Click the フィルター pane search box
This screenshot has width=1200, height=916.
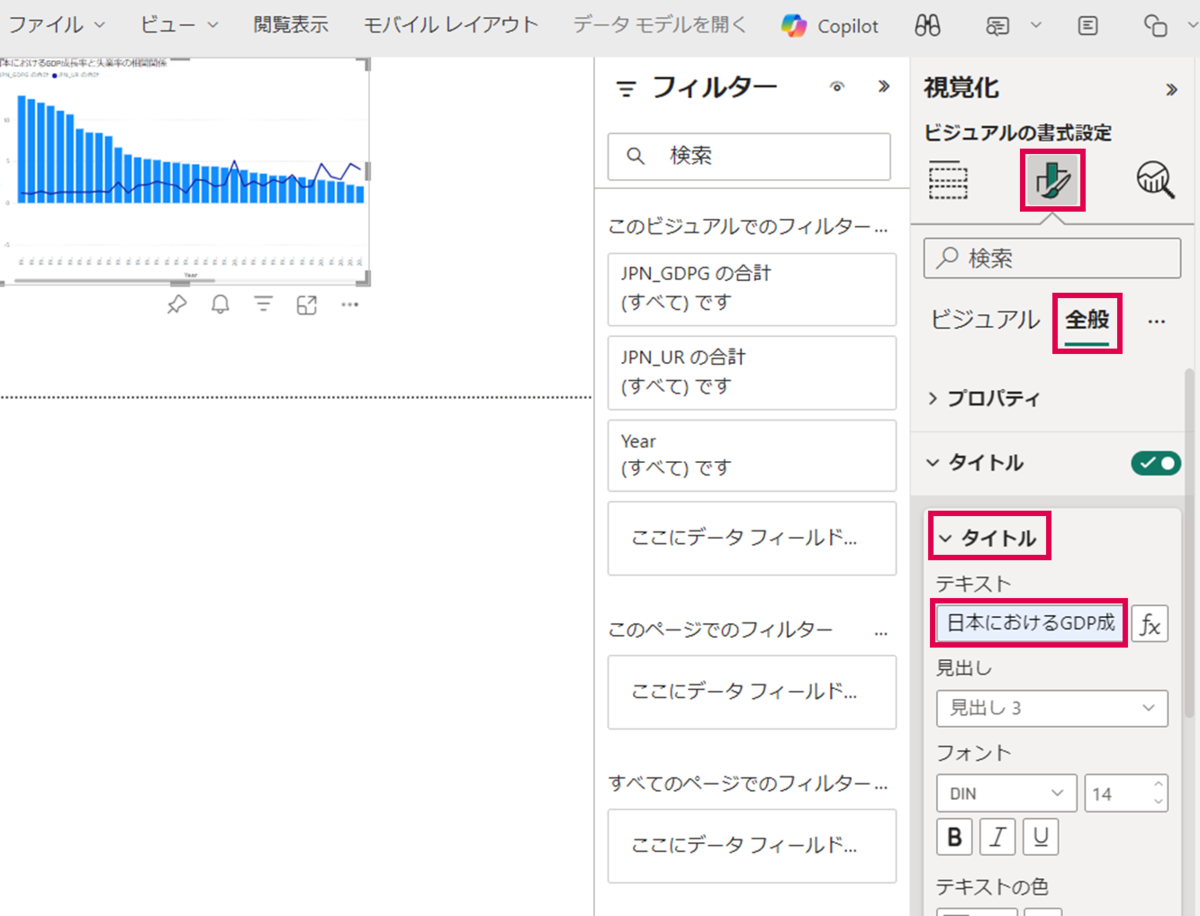[x=749, y=156]
